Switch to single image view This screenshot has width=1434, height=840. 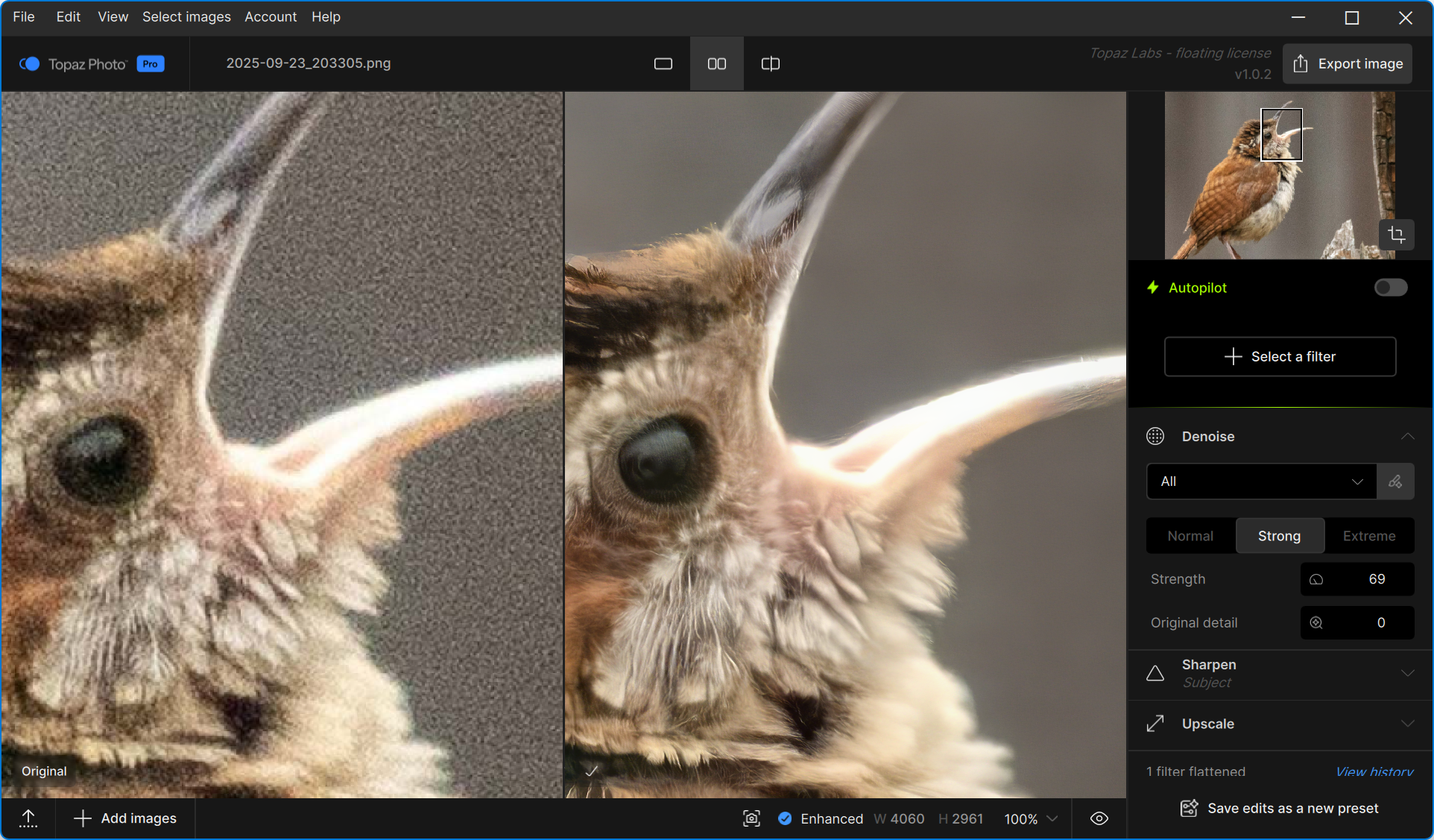663,64
